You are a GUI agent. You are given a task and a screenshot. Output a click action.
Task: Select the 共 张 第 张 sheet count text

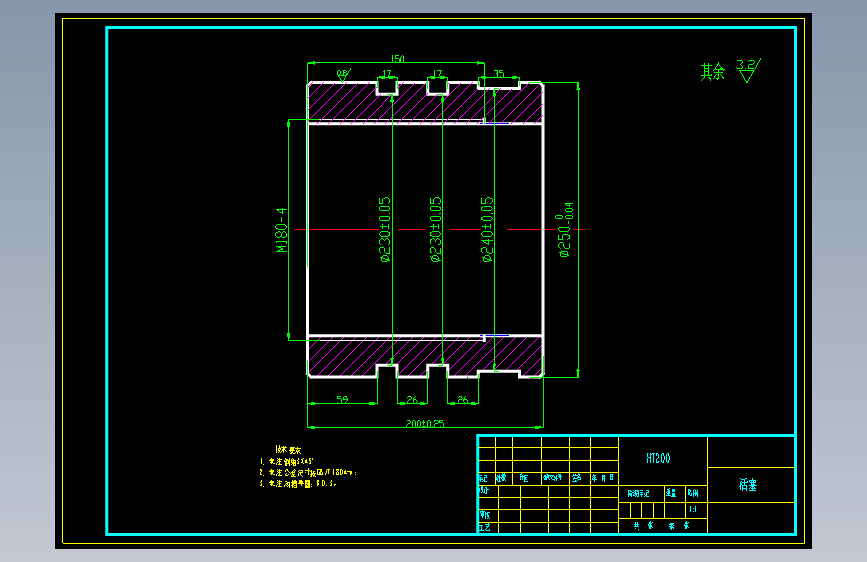pyautogui.click(x=661, y=525)
